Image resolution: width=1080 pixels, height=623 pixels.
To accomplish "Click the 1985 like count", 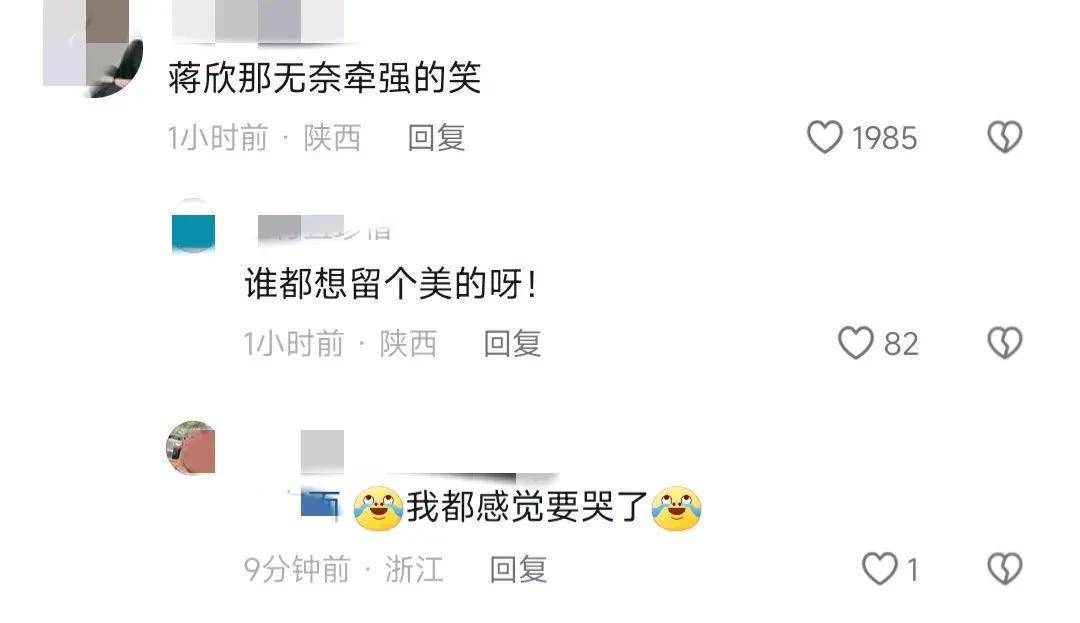I will tap(884, 138).
